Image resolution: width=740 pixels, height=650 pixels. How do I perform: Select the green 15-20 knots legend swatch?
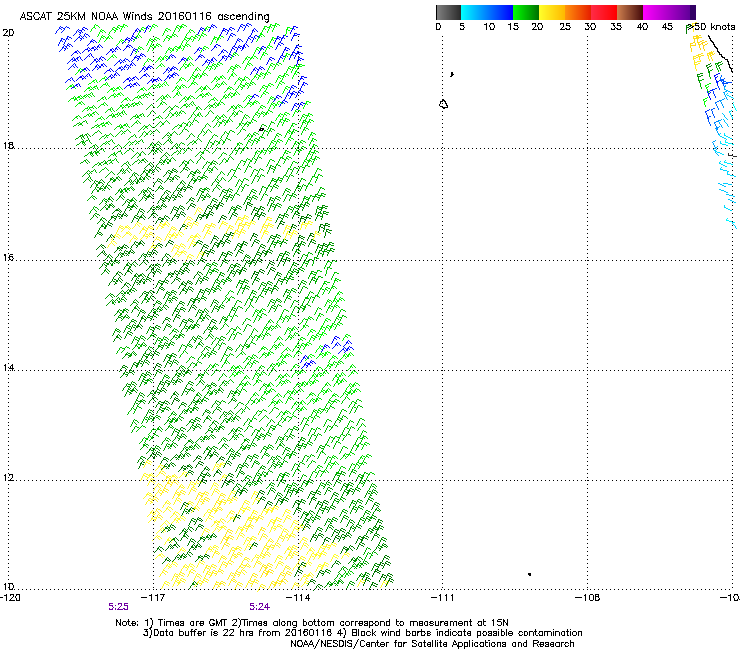pos(526,12)
